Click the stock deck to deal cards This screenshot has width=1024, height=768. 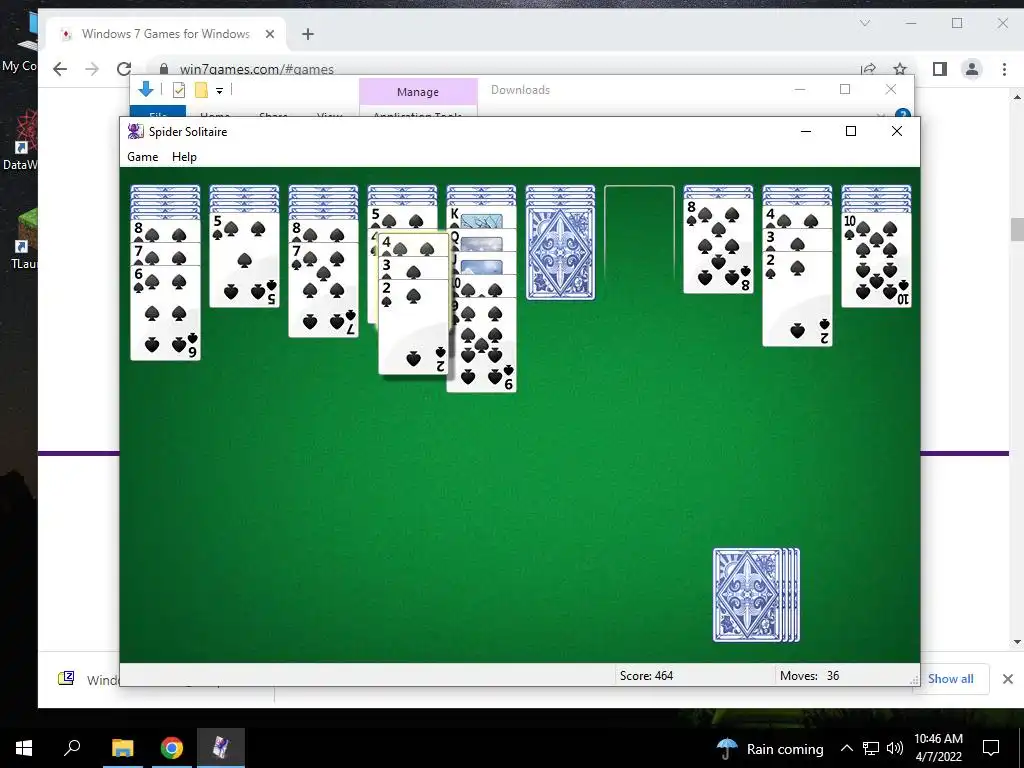coord(756,595)
